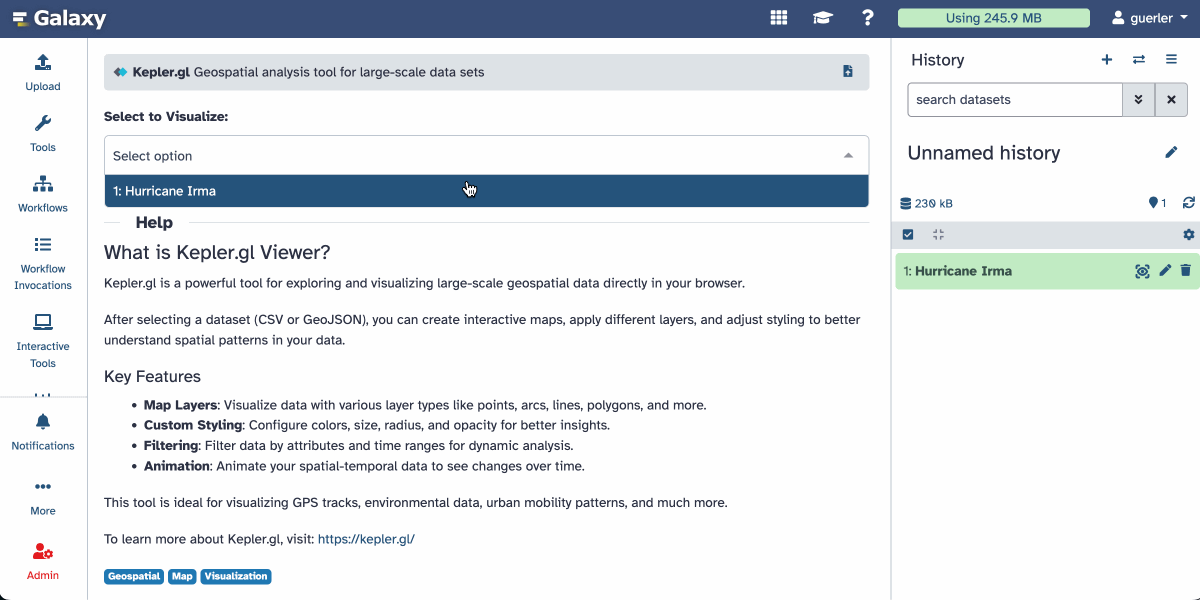This screenshot has width=1200, height=600.
Task: Follow the https://kepler.gl/ link
Action: click(366, 539)
